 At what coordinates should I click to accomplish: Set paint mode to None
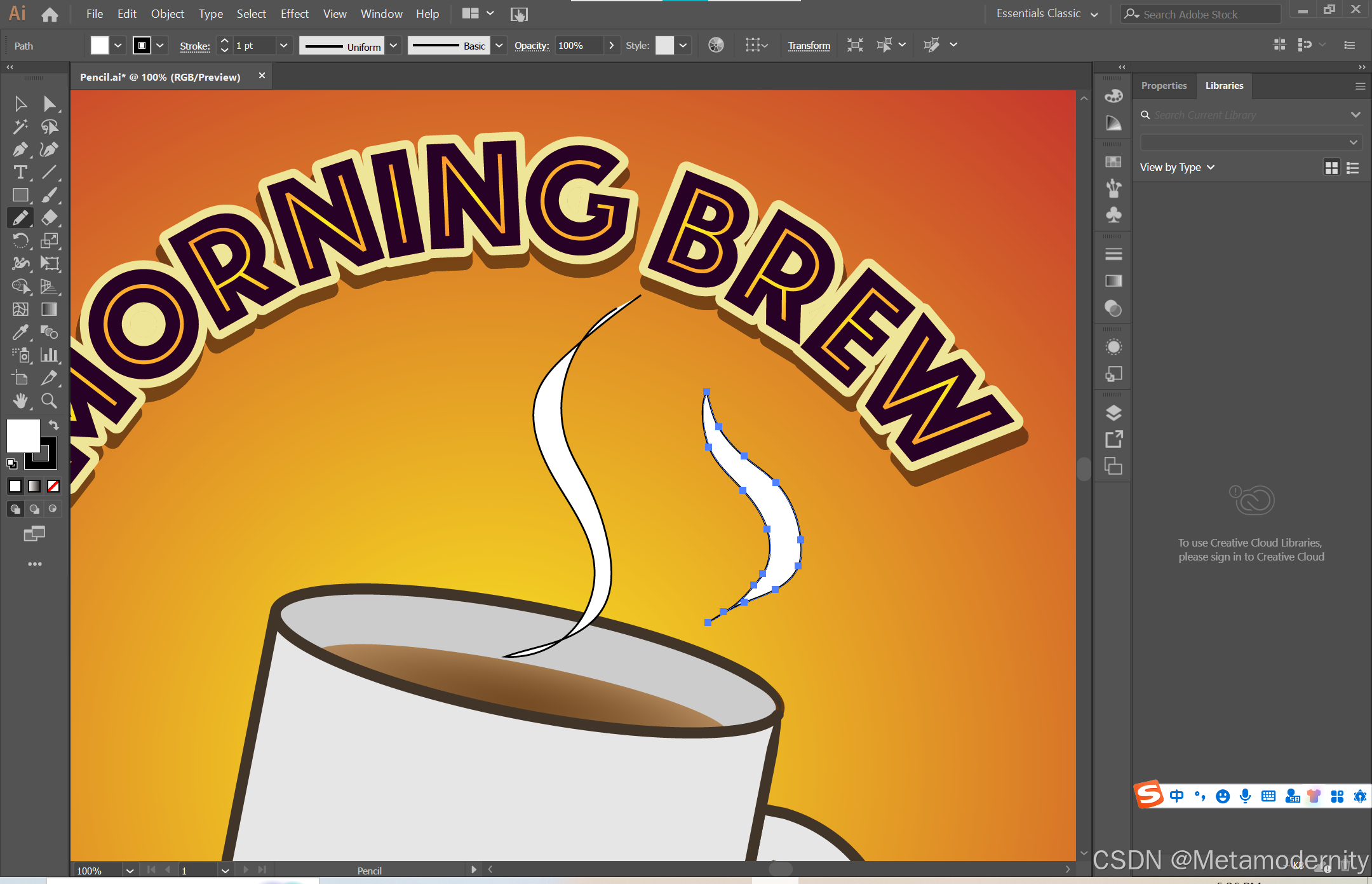click(53, 486)
